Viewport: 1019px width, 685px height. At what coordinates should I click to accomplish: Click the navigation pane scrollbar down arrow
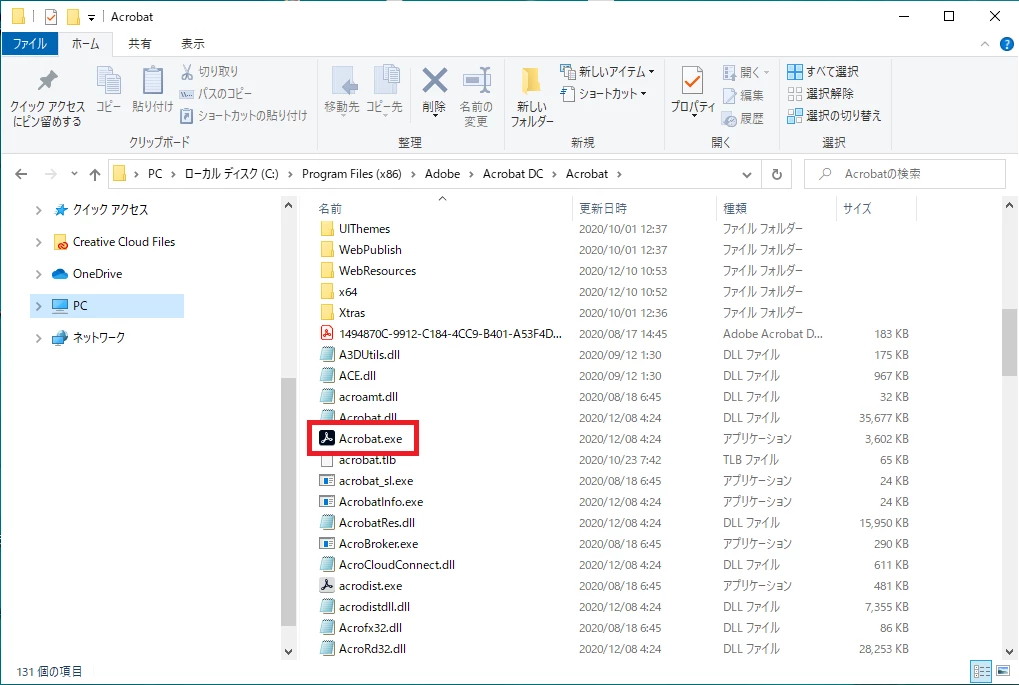289,651
